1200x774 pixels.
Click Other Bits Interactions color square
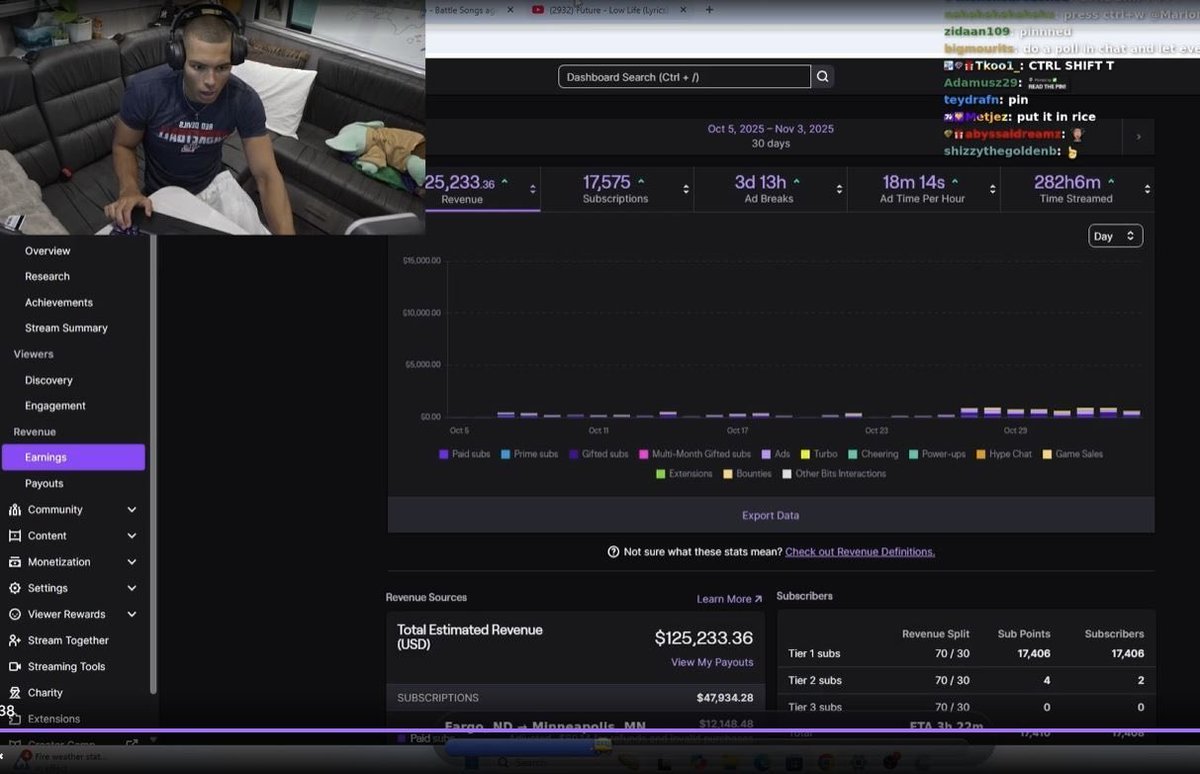tap(787, 474)
